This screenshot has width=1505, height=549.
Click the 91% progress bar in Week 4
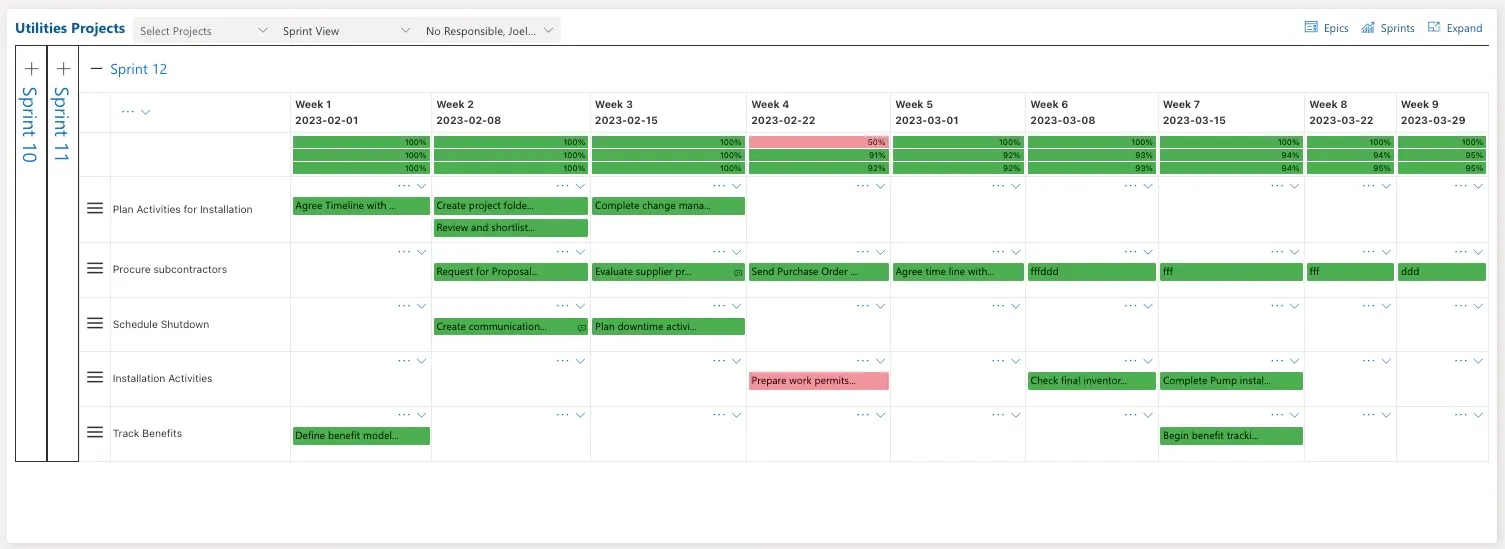click(818, 155)
